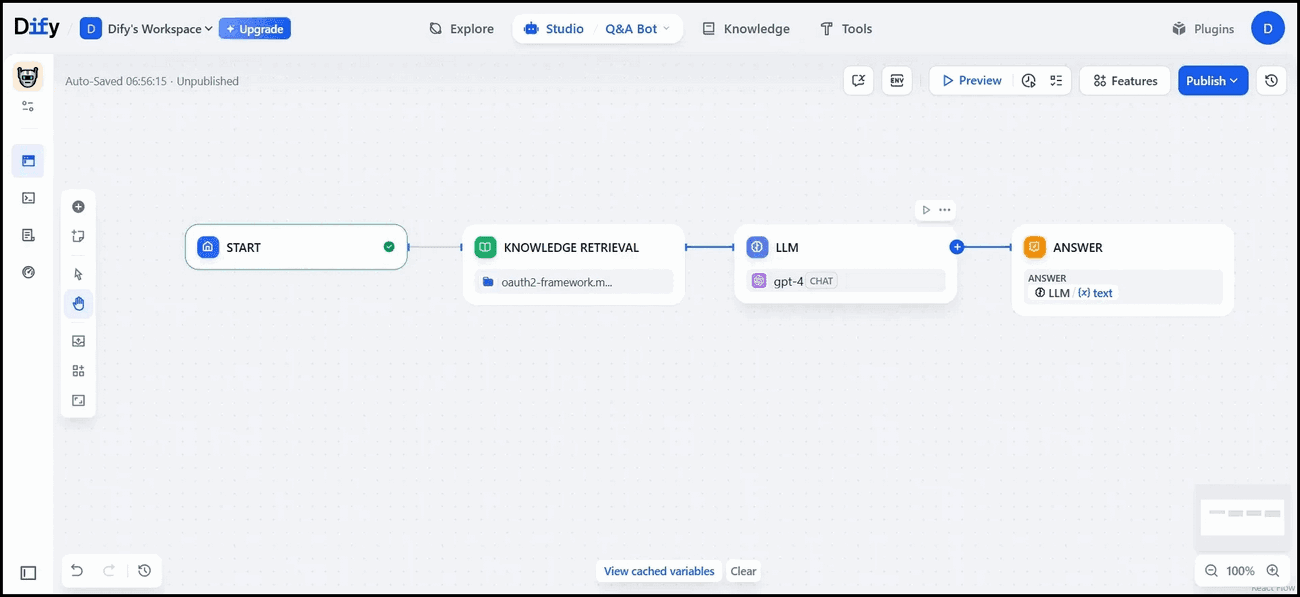Zoom in with the plus magnifier

[1273, 571]
